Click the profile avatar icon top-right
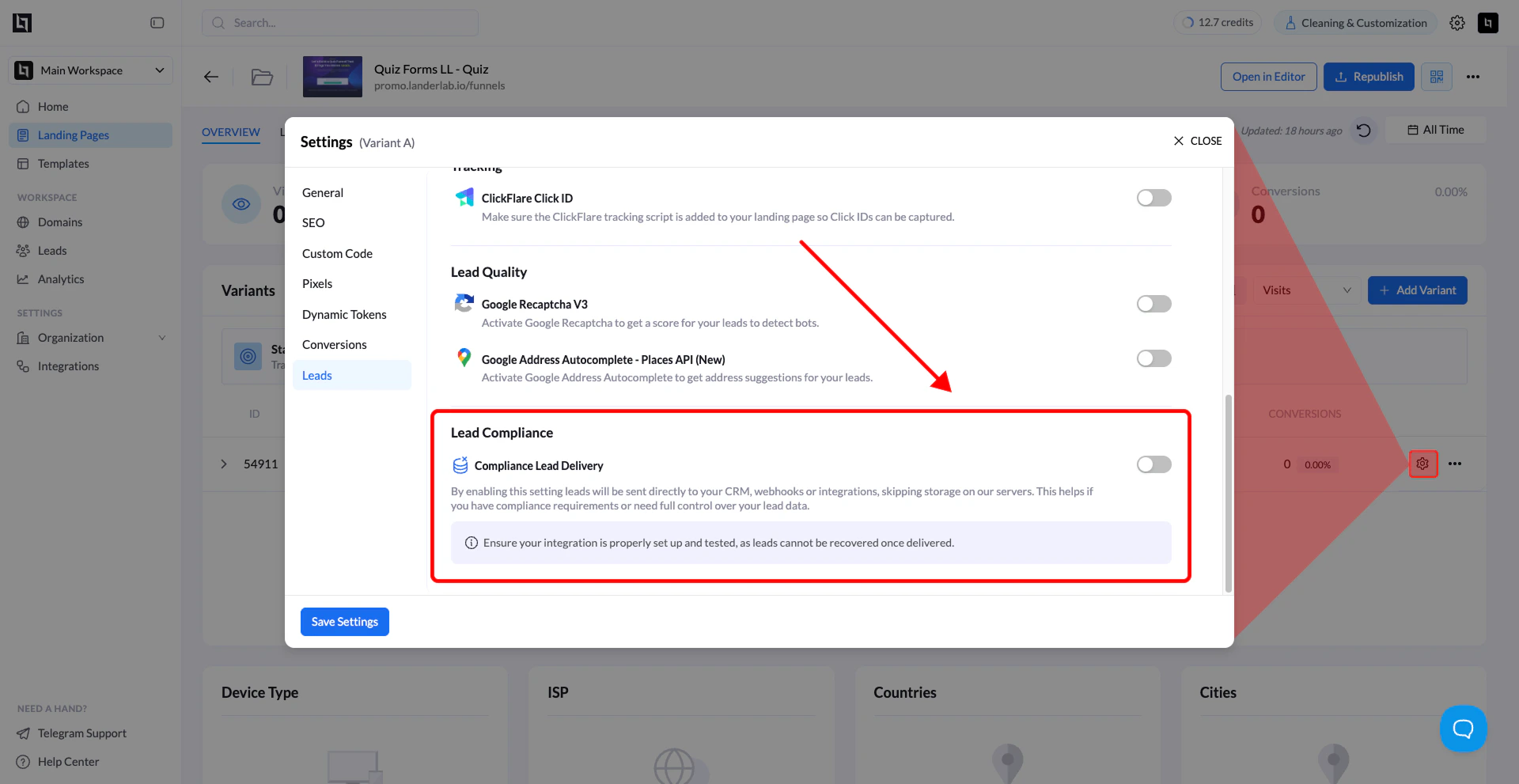 (1488, 23)
